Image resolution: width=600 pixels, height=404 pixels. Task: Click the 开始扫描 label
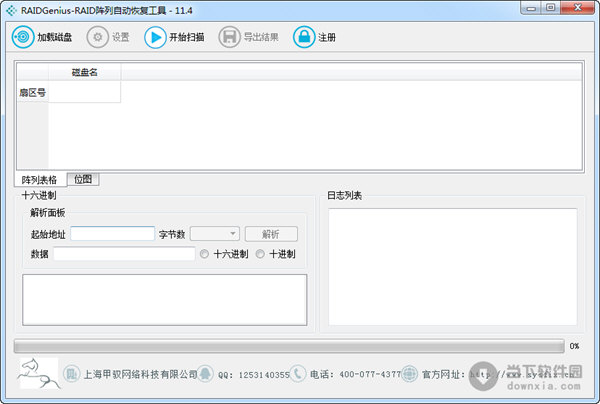[x=187, y=37]
